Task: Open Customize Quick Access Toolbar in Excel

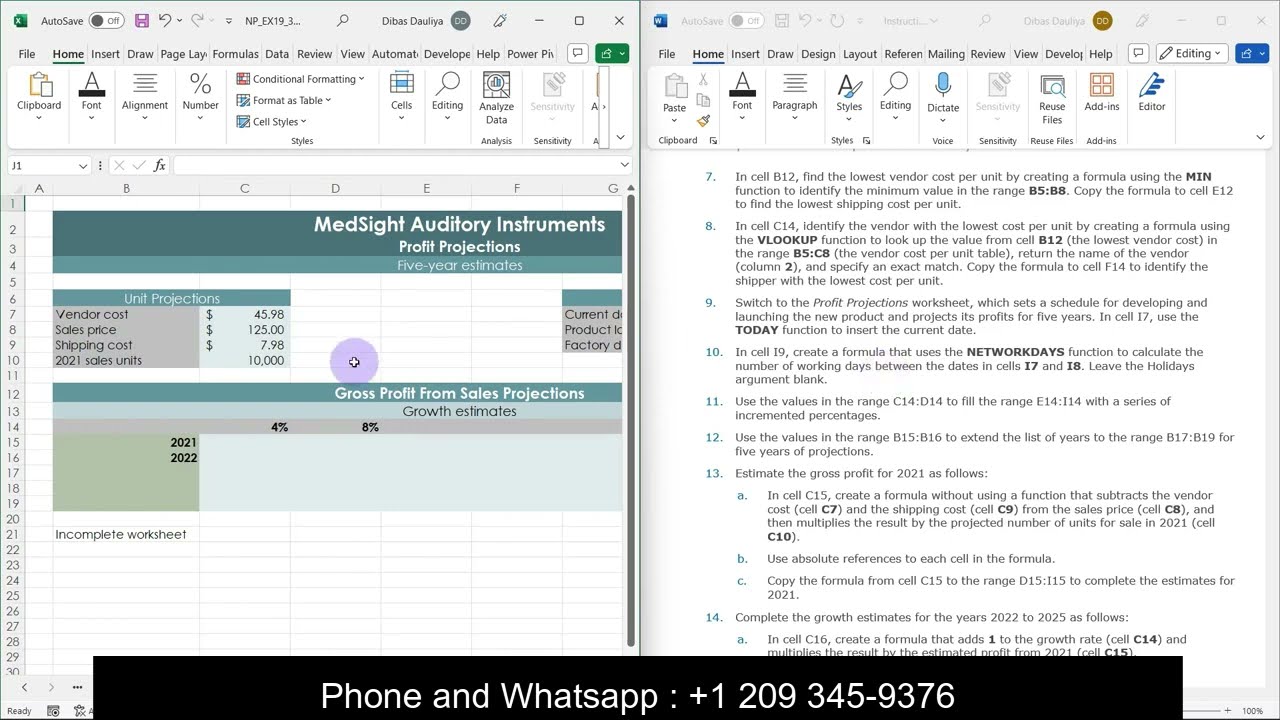Action: [x=229, y=21]
